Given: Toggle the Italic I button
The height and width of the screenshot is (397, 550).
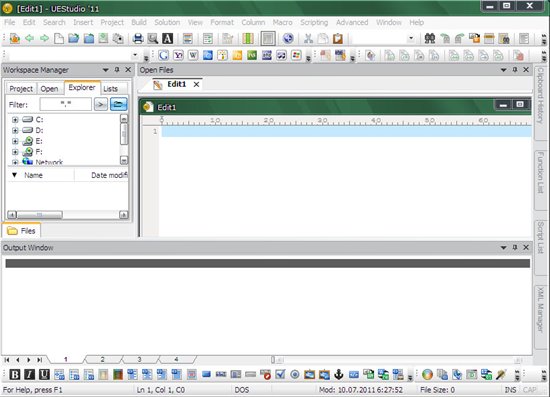Looking at the screenshot, I should click(29, 374).
